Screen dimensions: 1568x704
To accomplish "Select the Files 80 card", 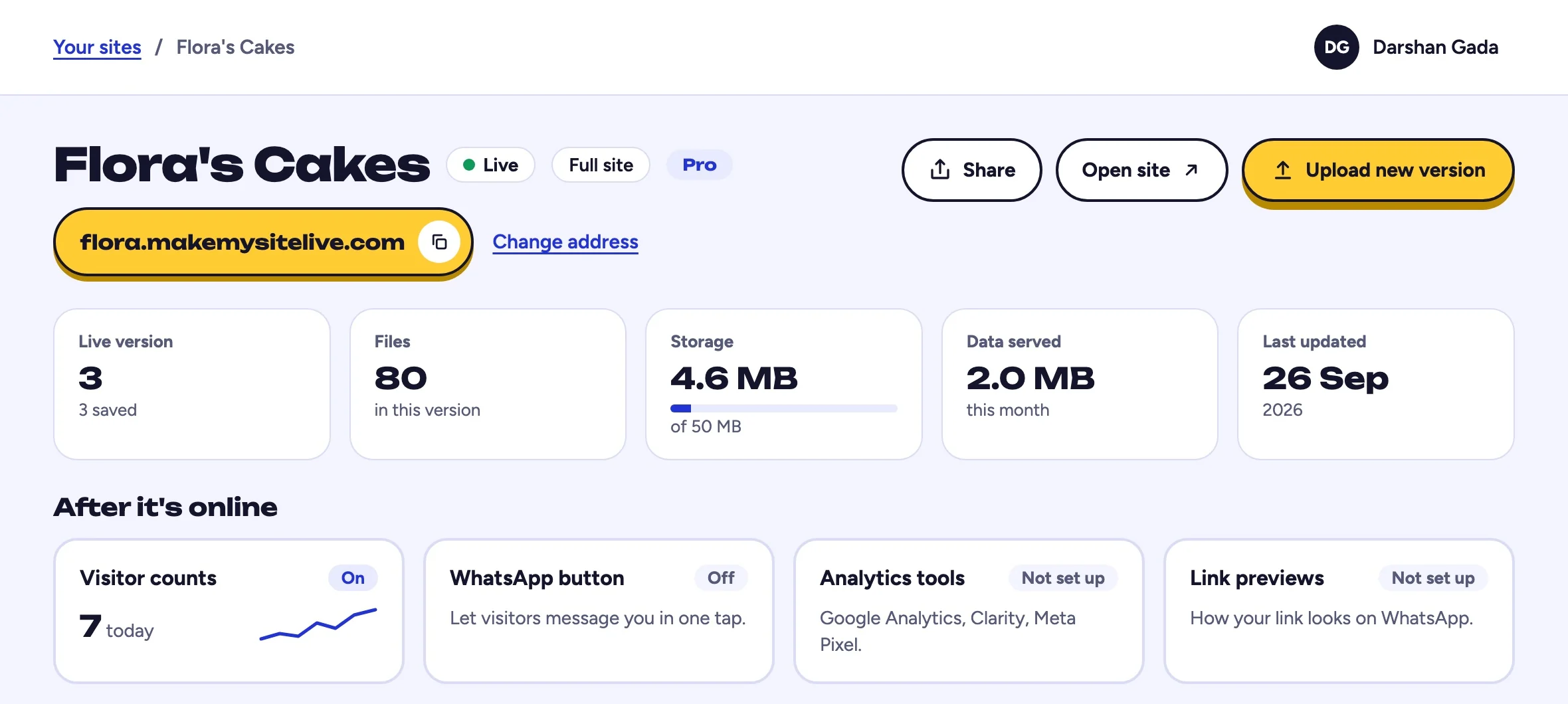I will tap(488, 384).
